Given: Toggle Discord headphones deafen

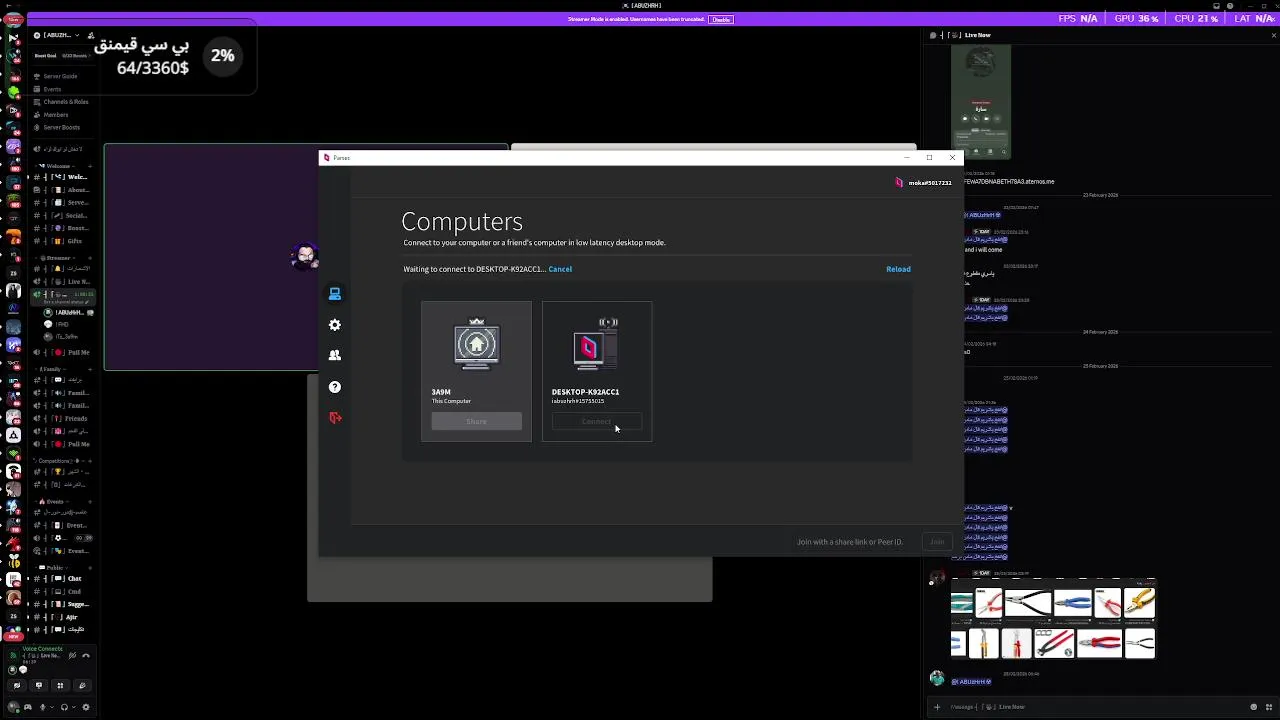Looking at the screenshot, I should click(64, 708).
